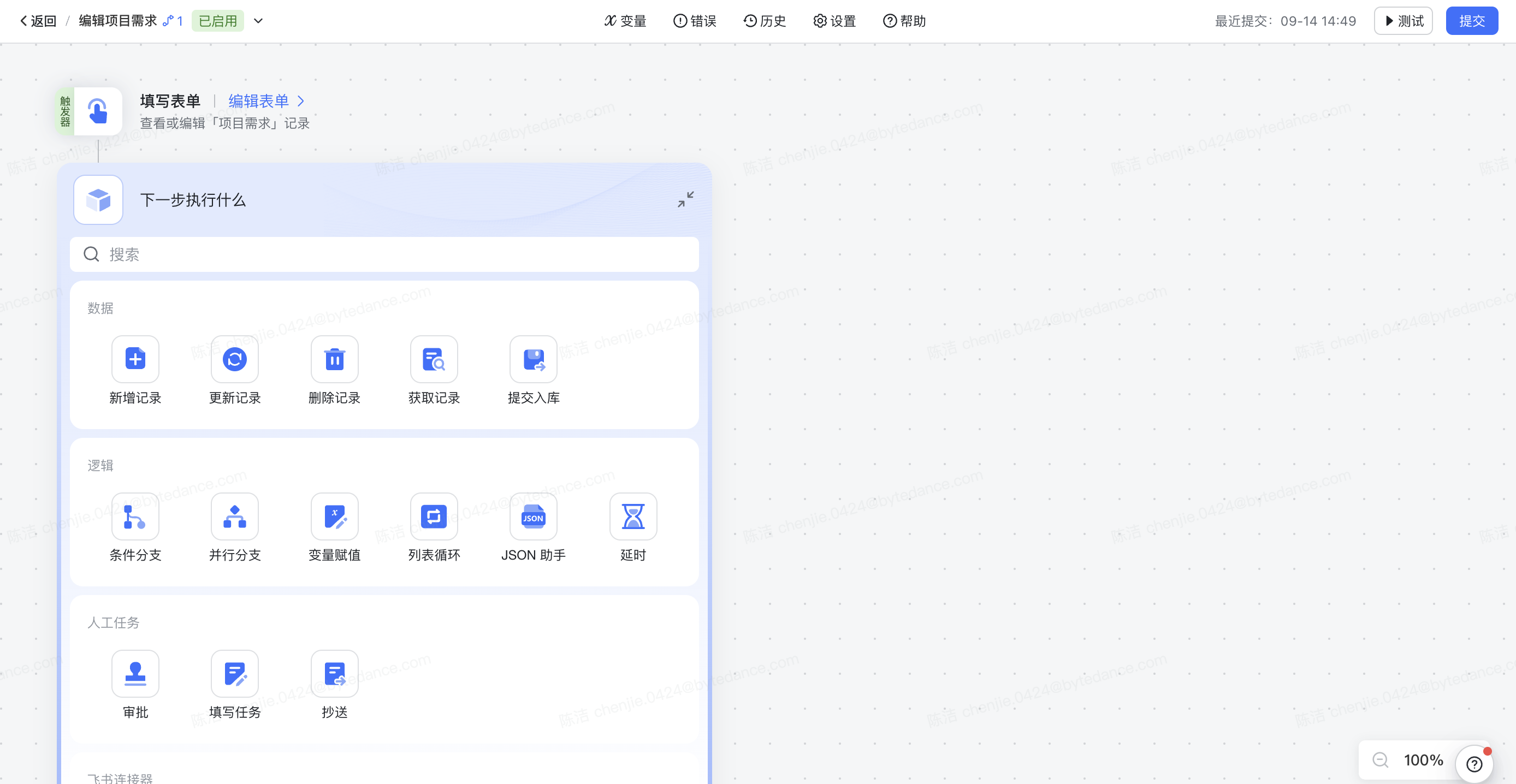Click the 查看或编辑「项目需求」记录 description

[225, 123]
